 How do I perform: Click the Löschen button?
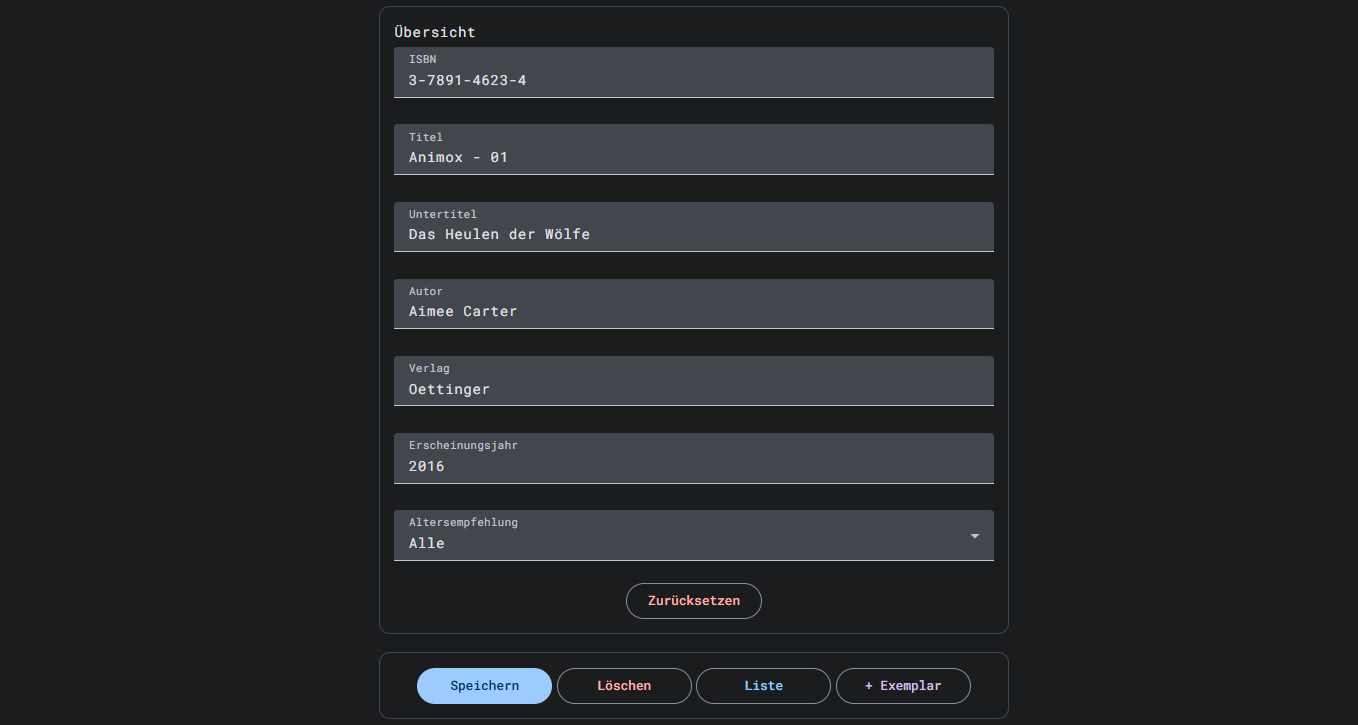point(624,686)
